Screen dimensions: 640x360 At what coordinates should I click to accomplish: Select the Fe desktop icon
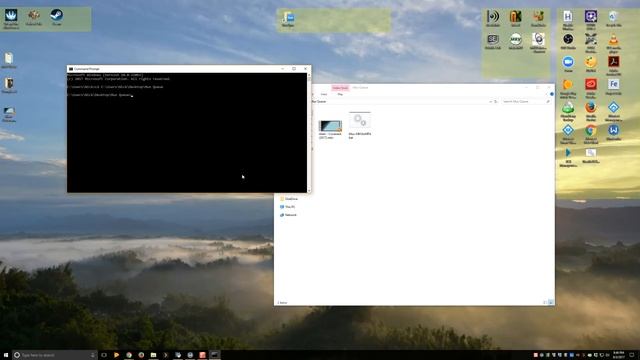click(613, 87)
